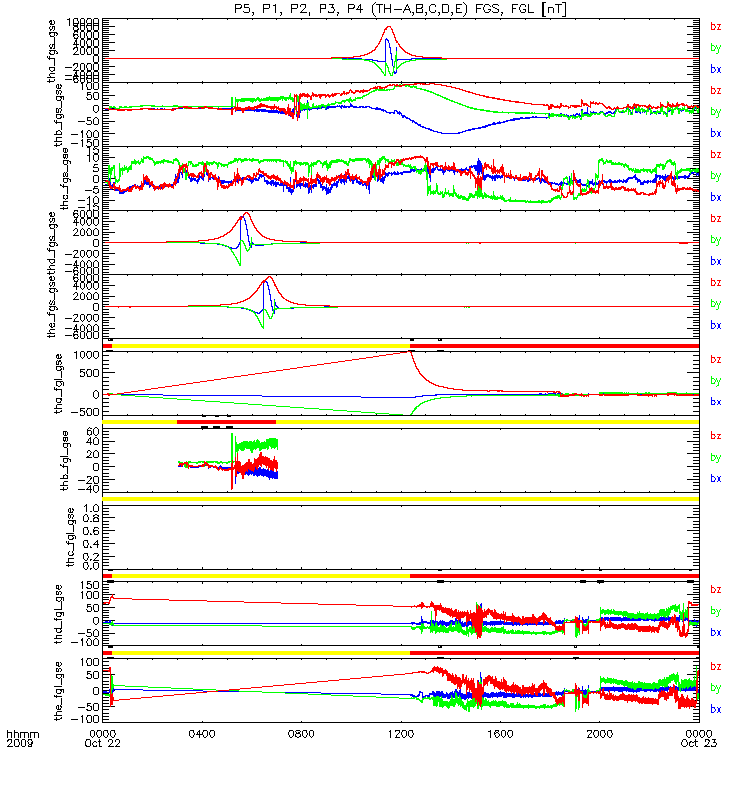Screen dimensions: 750x800
Task: Select the thb_fgs_gse y-axis label
Action: [59, 115]
